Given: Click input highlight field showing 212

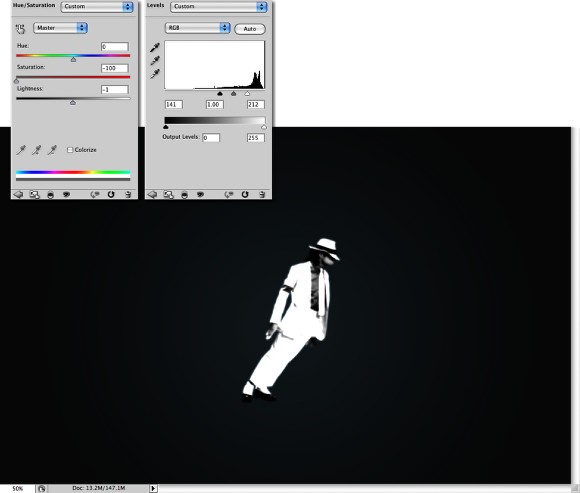Looking at the screenshot, I should tap(256, 104).
